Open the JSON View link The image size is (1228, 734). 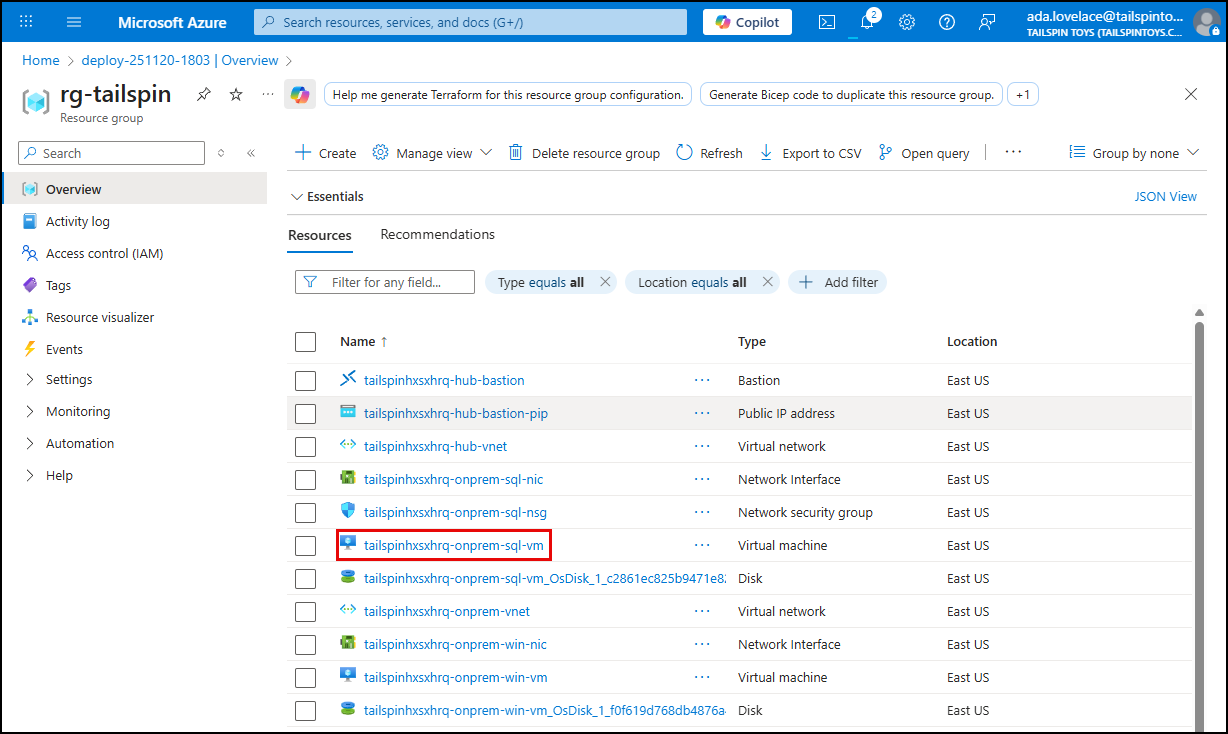tap(1165, 196)
